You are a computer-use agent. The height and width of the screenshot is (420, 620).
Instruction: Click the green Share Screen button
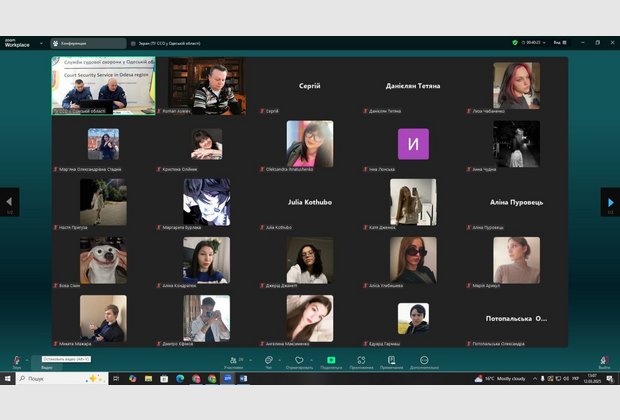pos(331,361)
